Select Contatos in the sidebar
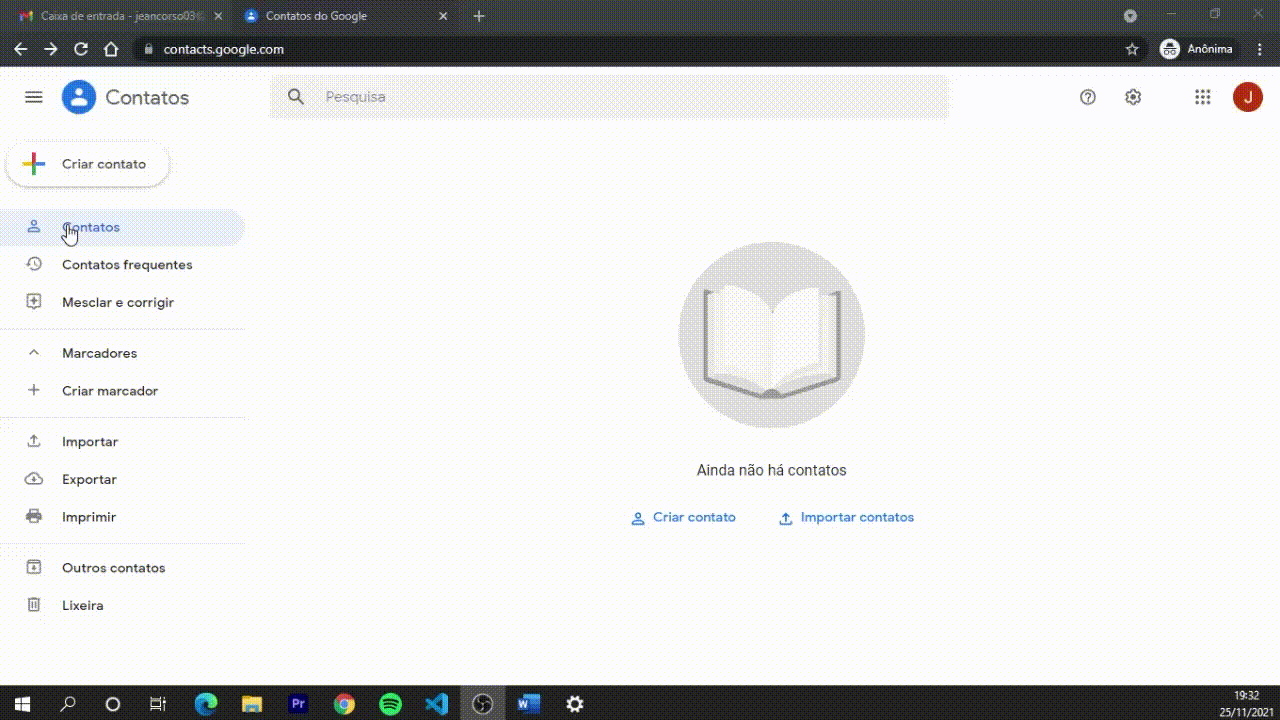 (x=121, y=227)
